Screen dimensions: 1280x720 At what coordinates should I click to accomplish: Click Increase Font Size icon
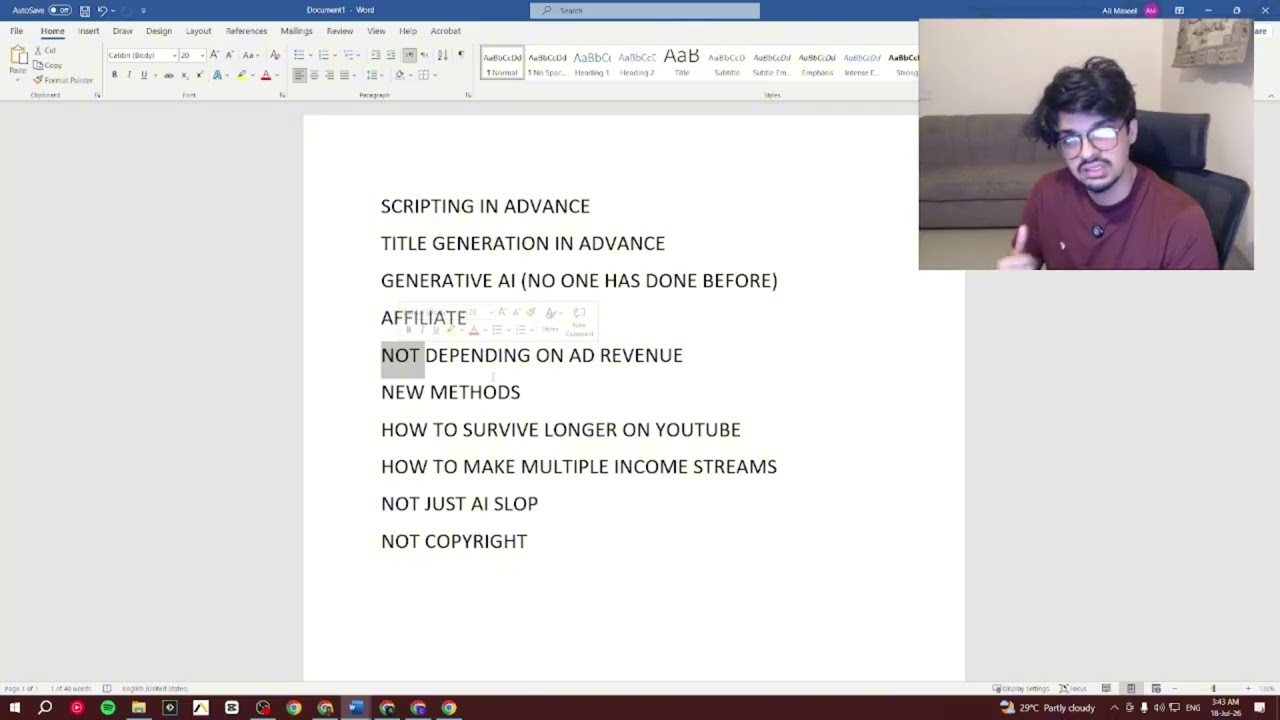click(214, 55)
